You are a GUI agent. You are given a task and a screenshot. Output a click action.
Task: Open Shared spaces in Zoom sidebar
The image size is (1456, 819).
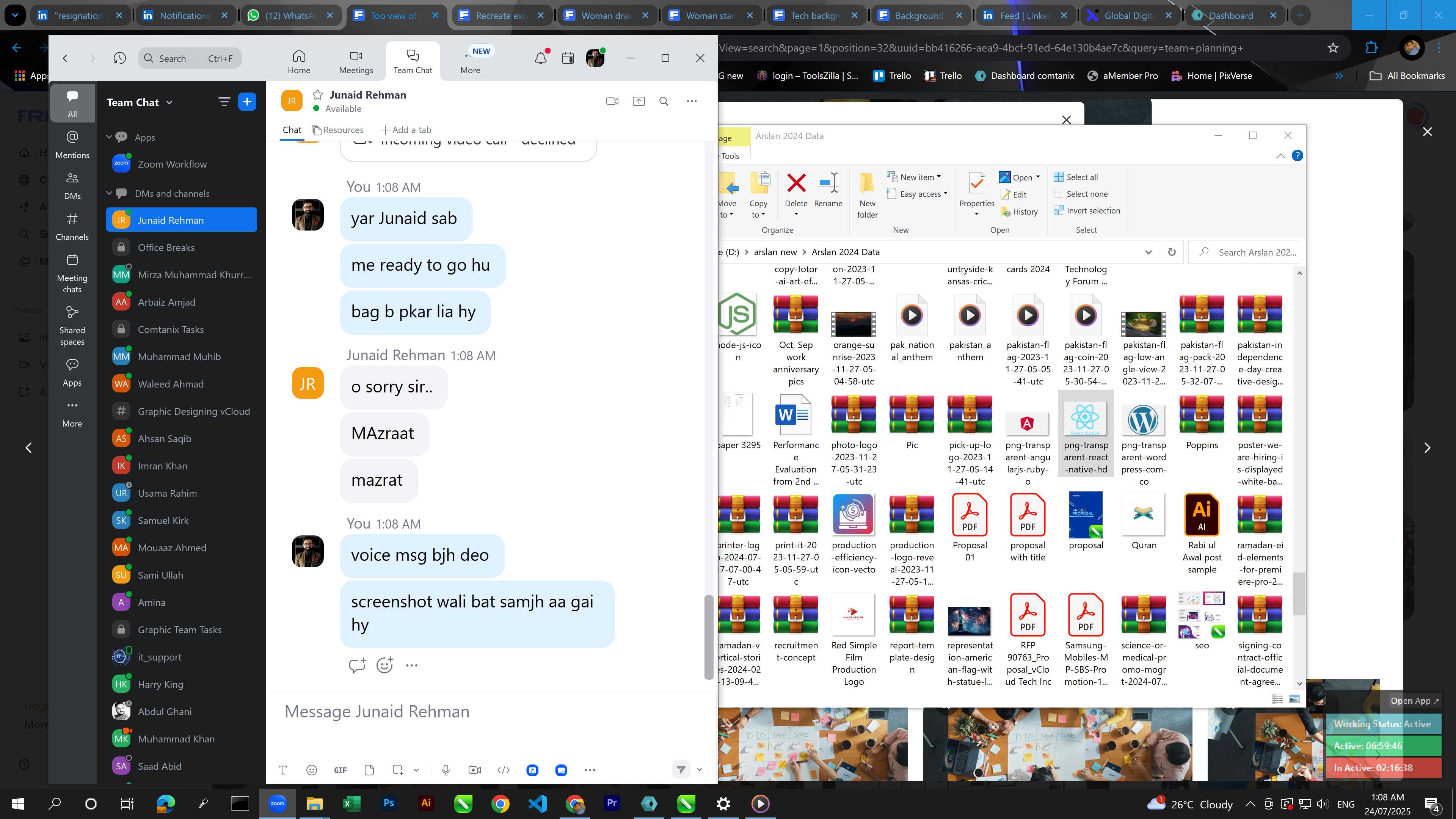[x=72, y=326]
